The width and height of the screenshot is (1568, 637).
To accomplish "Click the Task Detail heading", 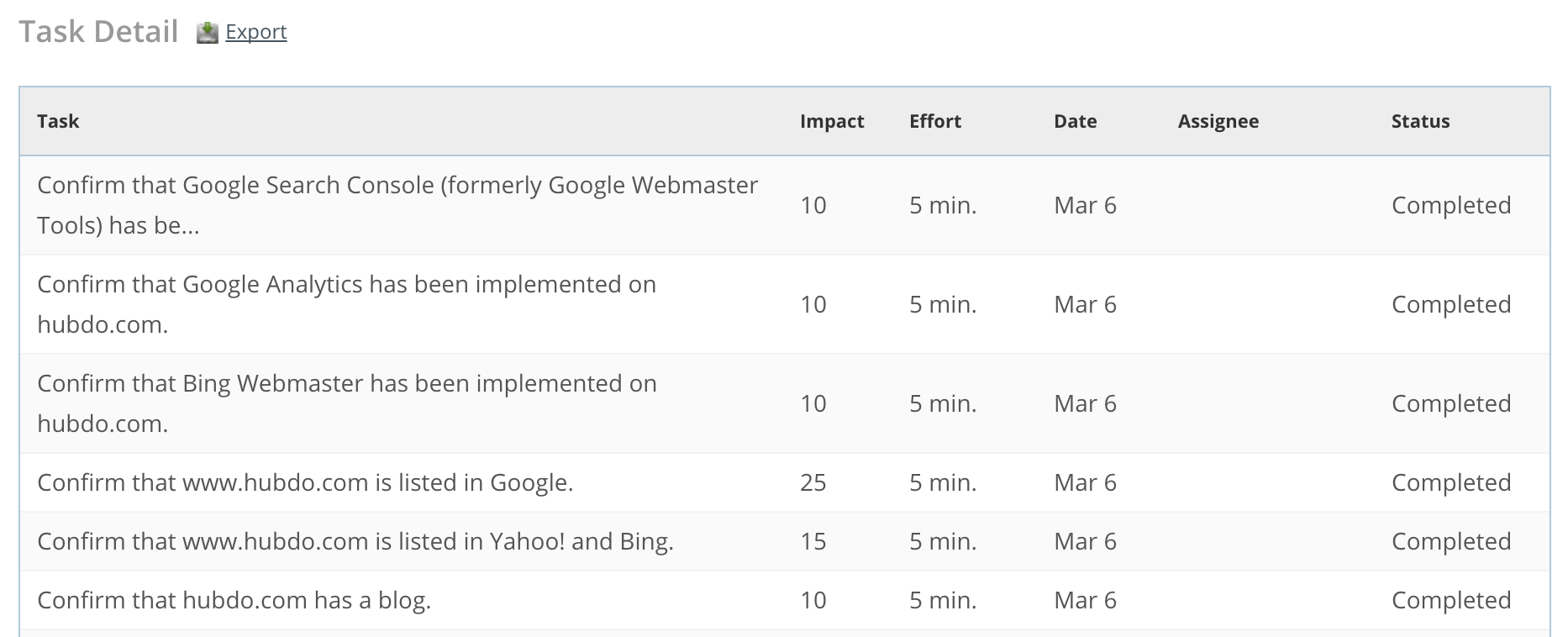I will tap(98, 32).
